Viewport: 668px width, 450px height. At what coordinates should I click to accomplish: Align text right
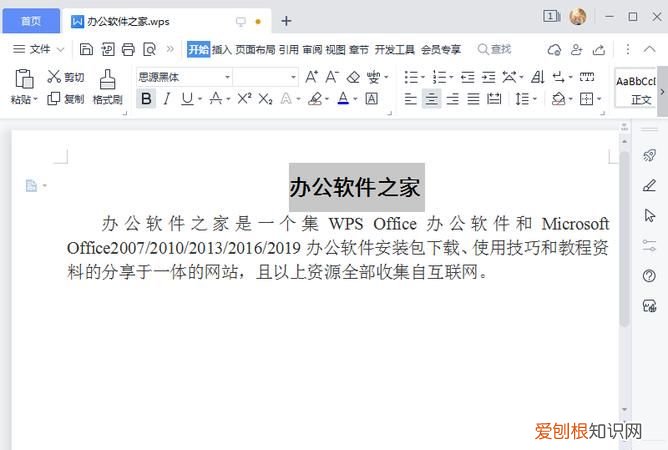[x=452, y=99]
